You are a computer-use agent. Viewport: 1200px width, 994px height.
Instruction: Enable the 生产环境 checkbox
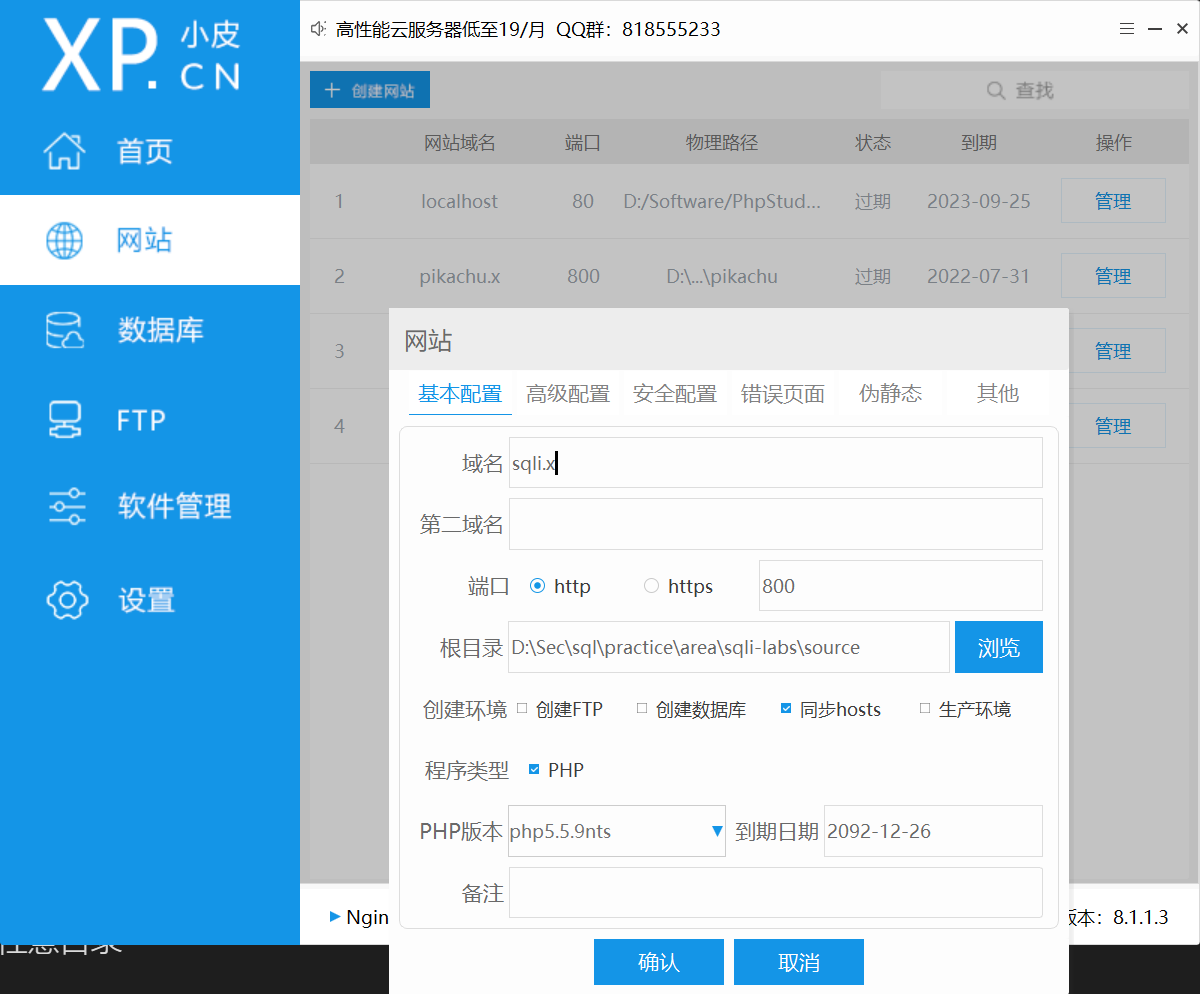(925, 708)
